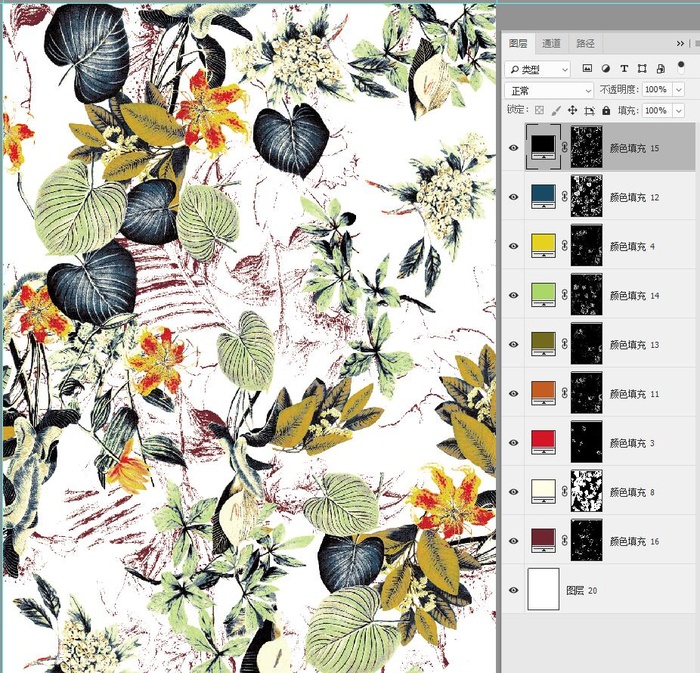Lock transparent pixels icon
The image size is (700, 673).
(x=540, y=110)
